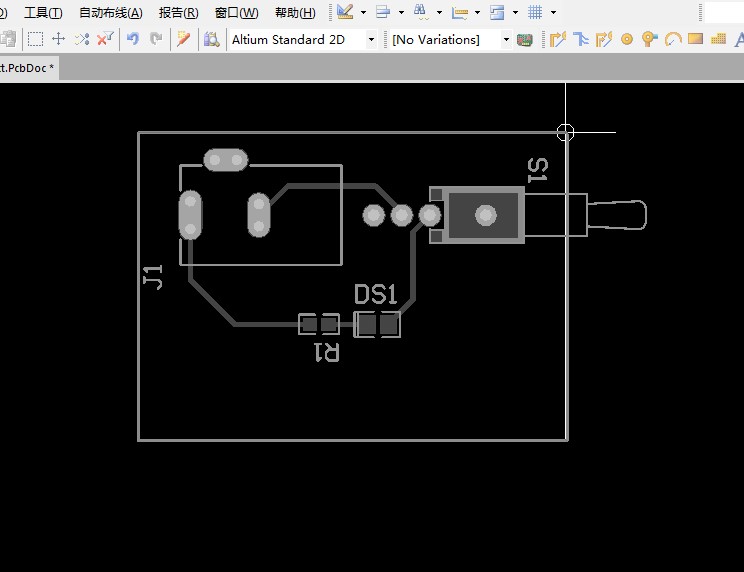Open the 窗口(W) menu

[x=236, y=13]
